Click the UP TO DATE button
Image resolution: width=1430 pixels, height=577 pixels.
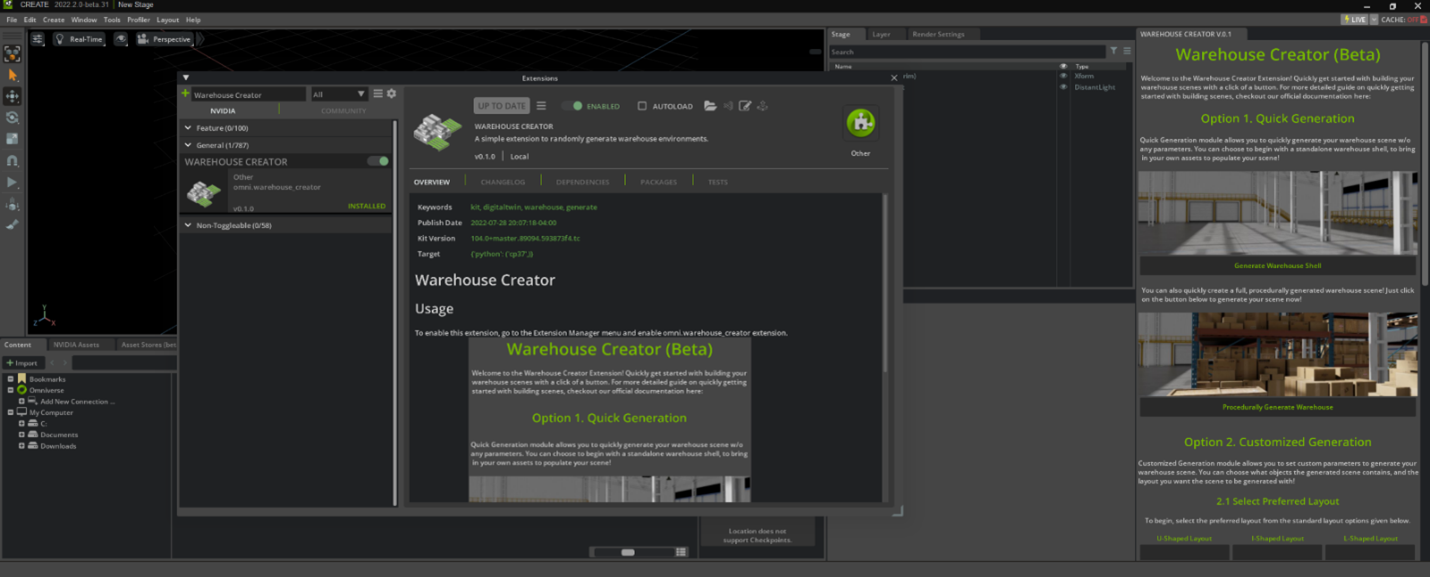pyautogui.click(x=501, y=106)
